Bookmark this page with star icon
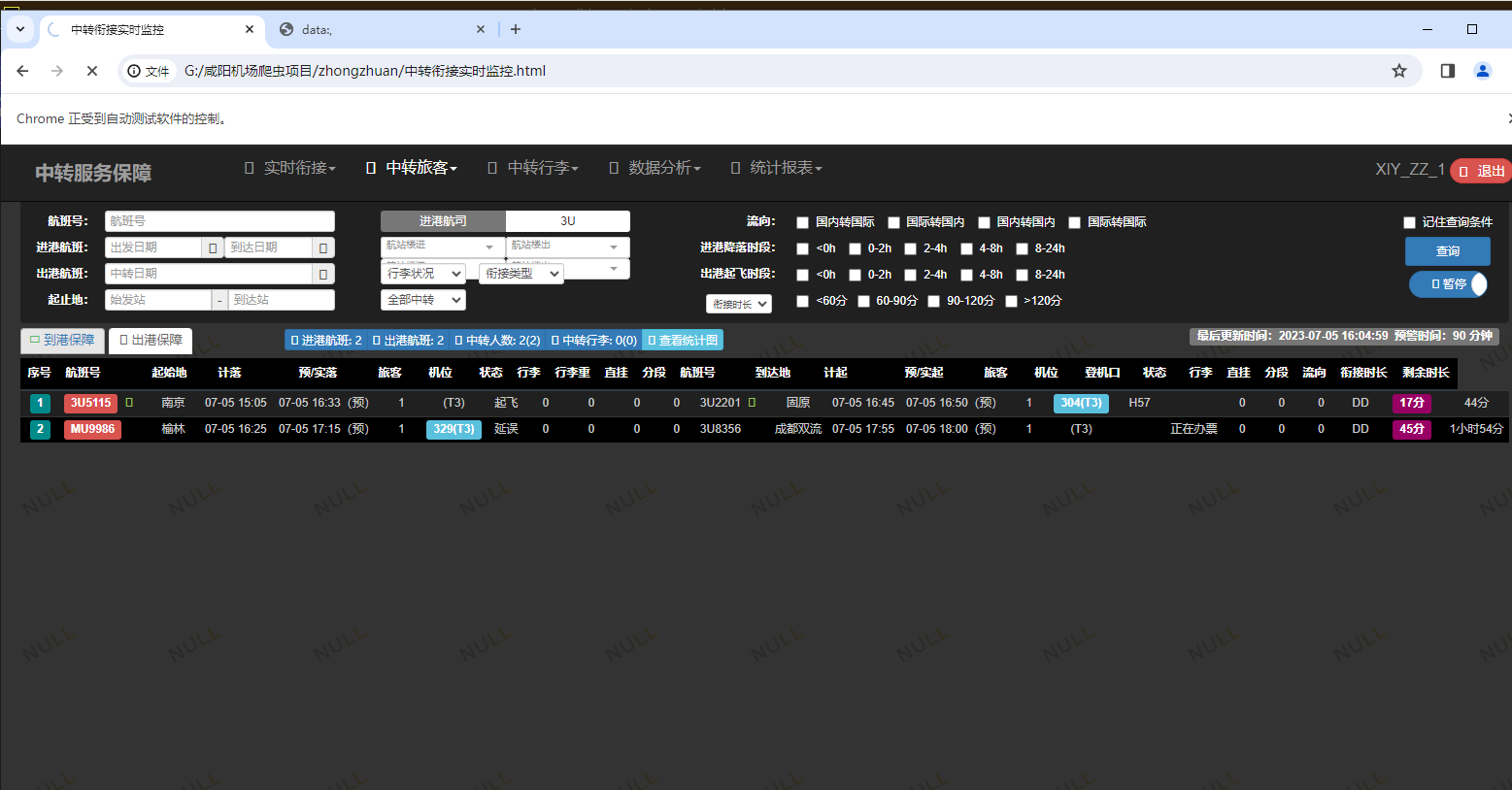Screen dimensions: 1512x790 click(x=1399, y=71)
